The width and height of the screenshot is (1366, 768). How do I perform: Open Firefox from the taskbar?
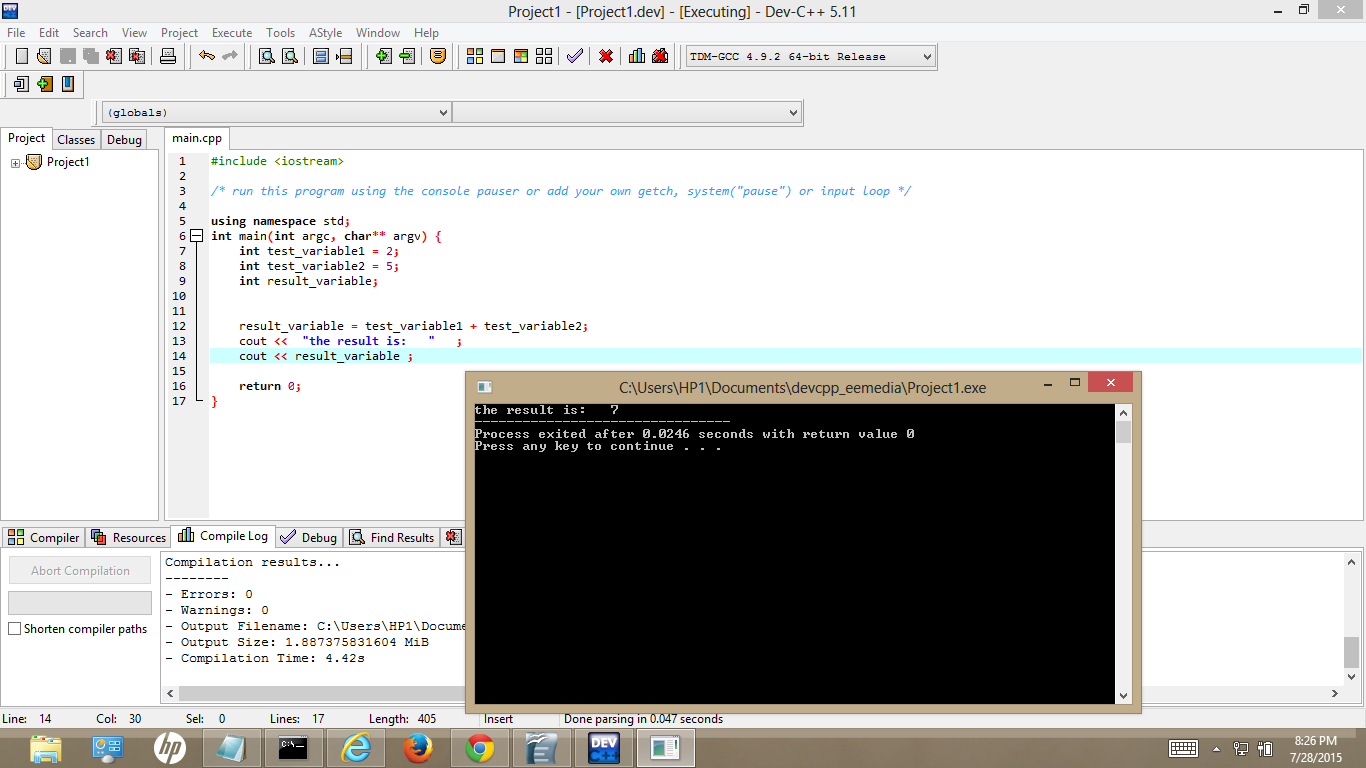(417, 748)
